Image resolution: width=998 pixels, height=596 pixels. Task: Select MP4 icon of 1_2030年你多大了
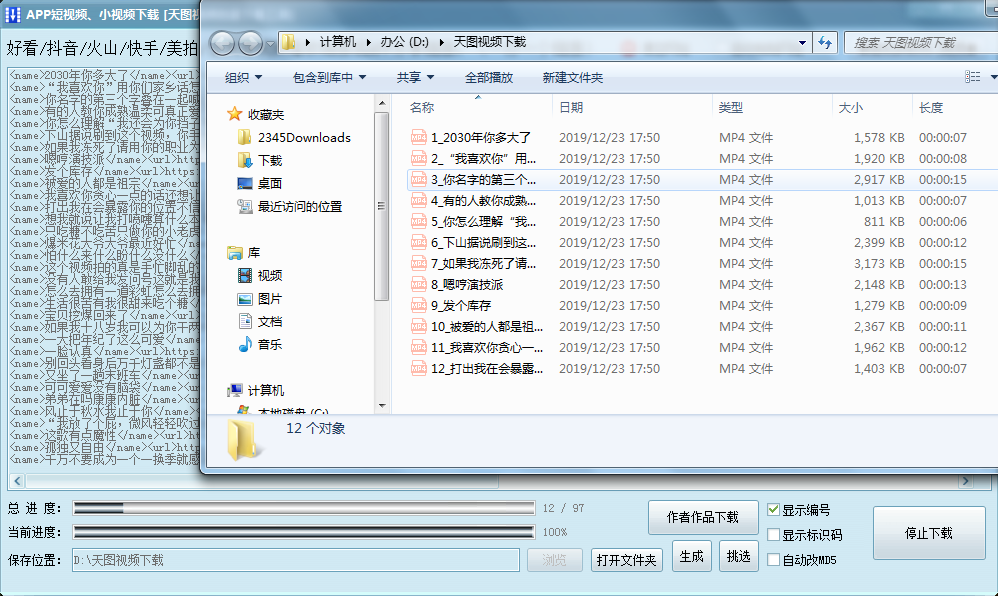click(418, 137)
